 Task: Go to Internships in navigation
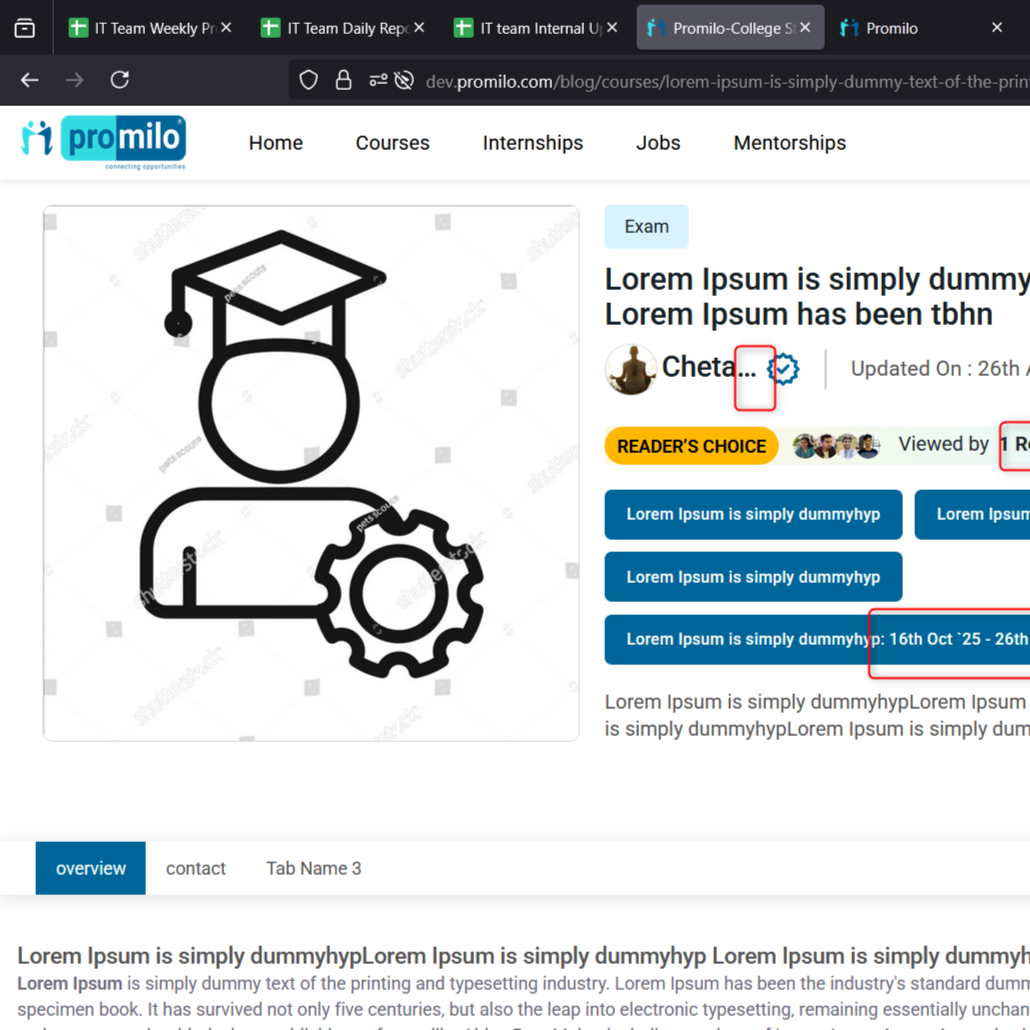click(x=532, y=143)
